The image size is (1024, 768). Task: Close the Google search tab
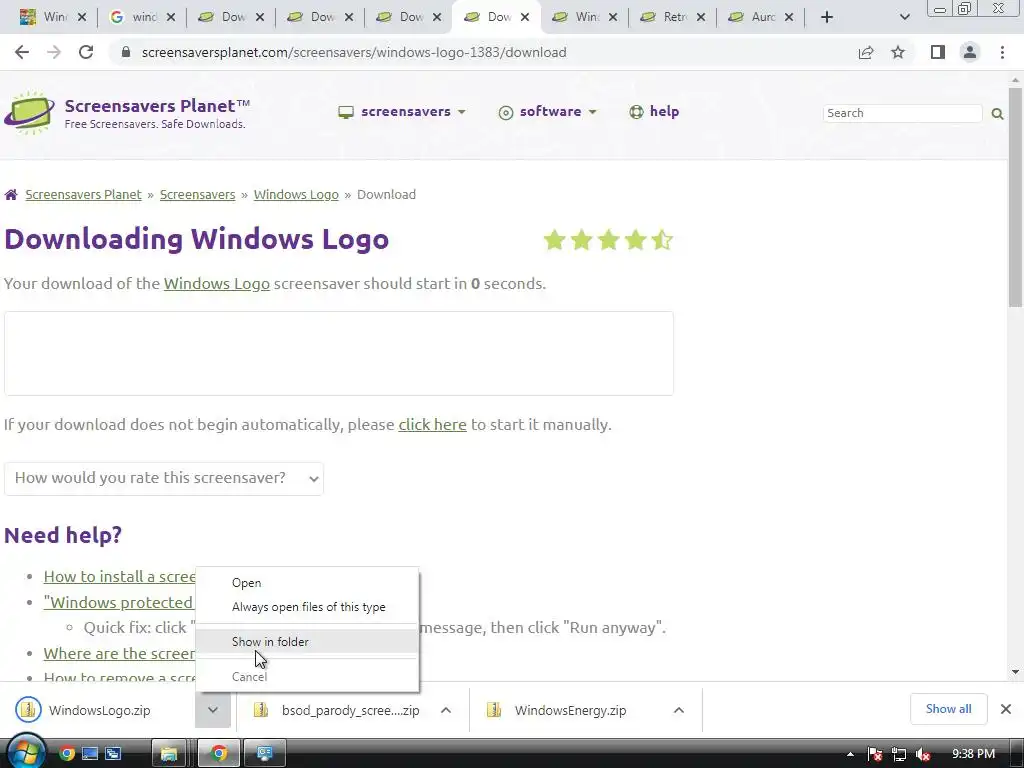coord(171,18)
